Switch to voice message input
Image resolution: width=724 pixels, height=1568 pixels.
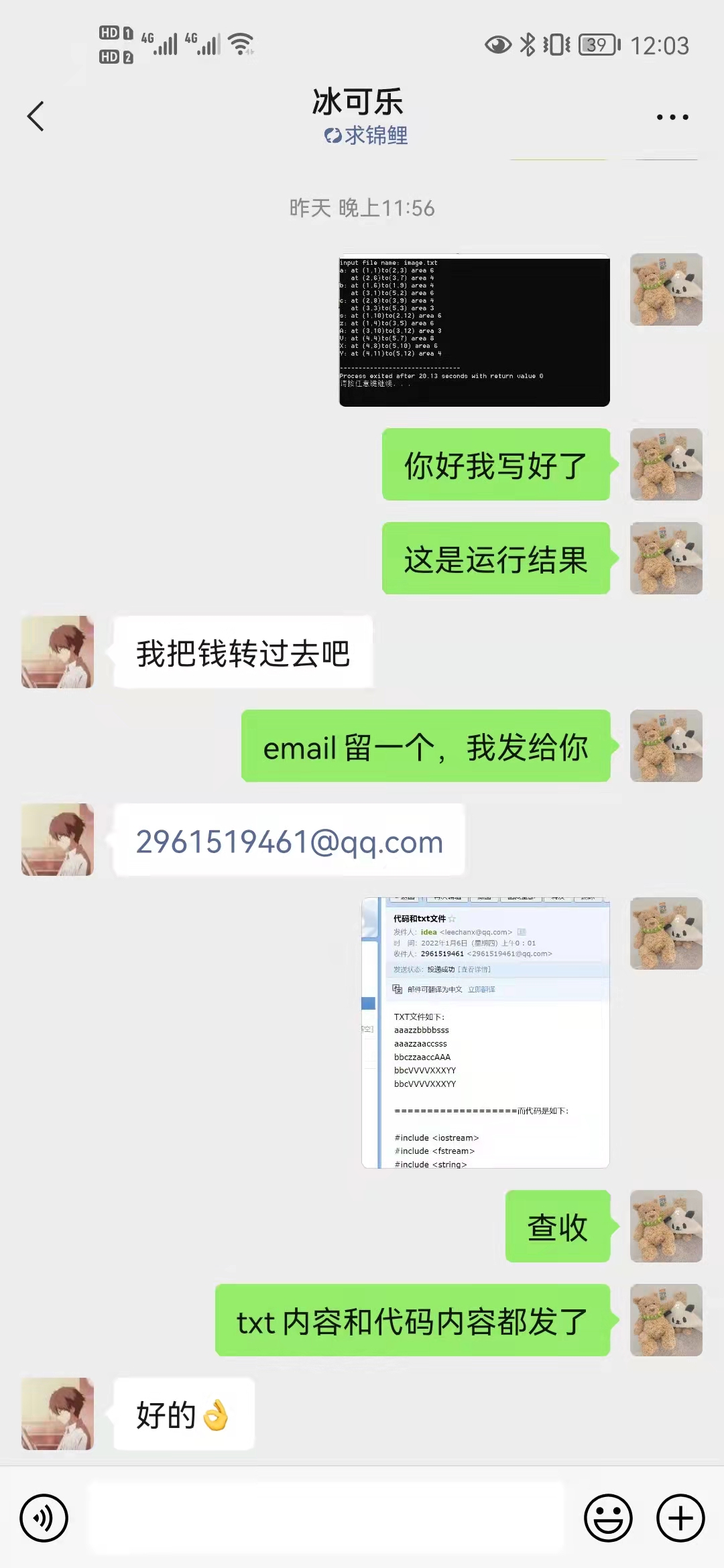(x=44, y=1518)
